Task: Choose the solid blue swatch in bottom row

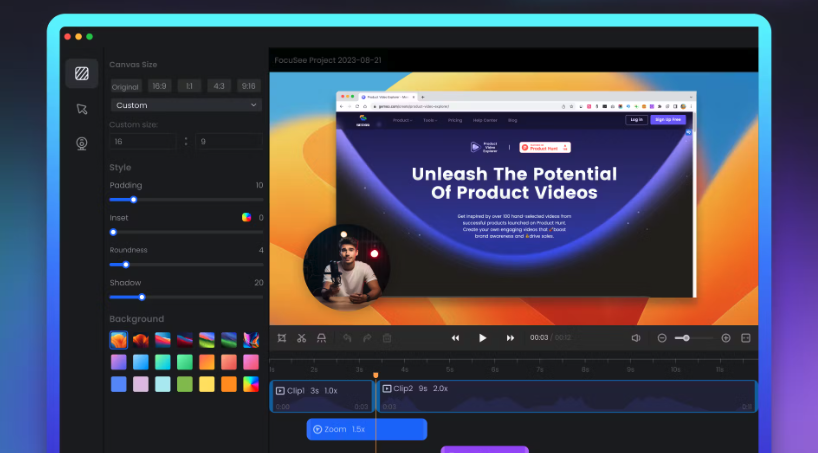Action: tap(119, 384)
